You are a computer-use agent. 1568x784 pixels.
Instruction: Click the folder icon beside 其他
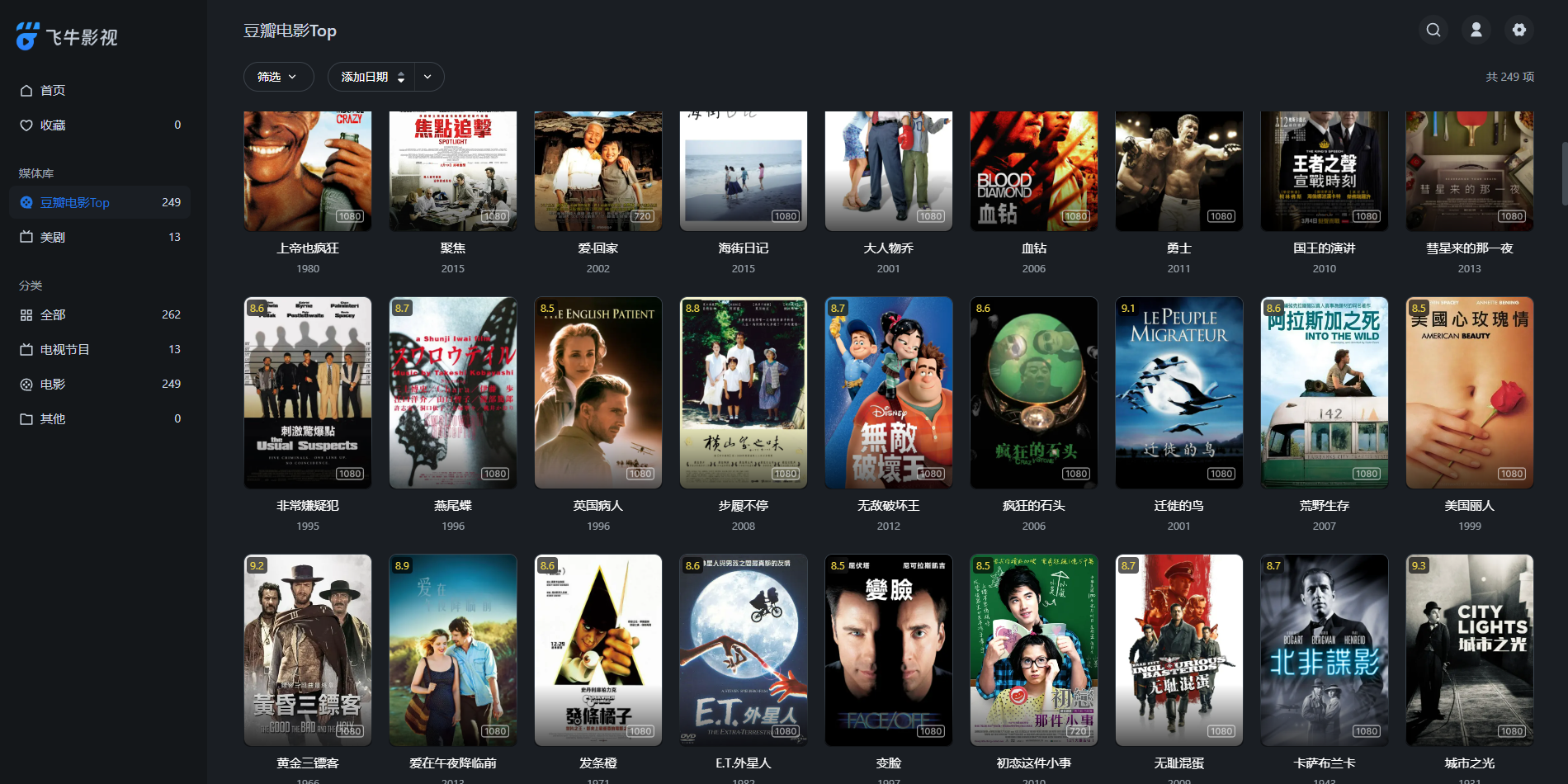tap(26, 419)
